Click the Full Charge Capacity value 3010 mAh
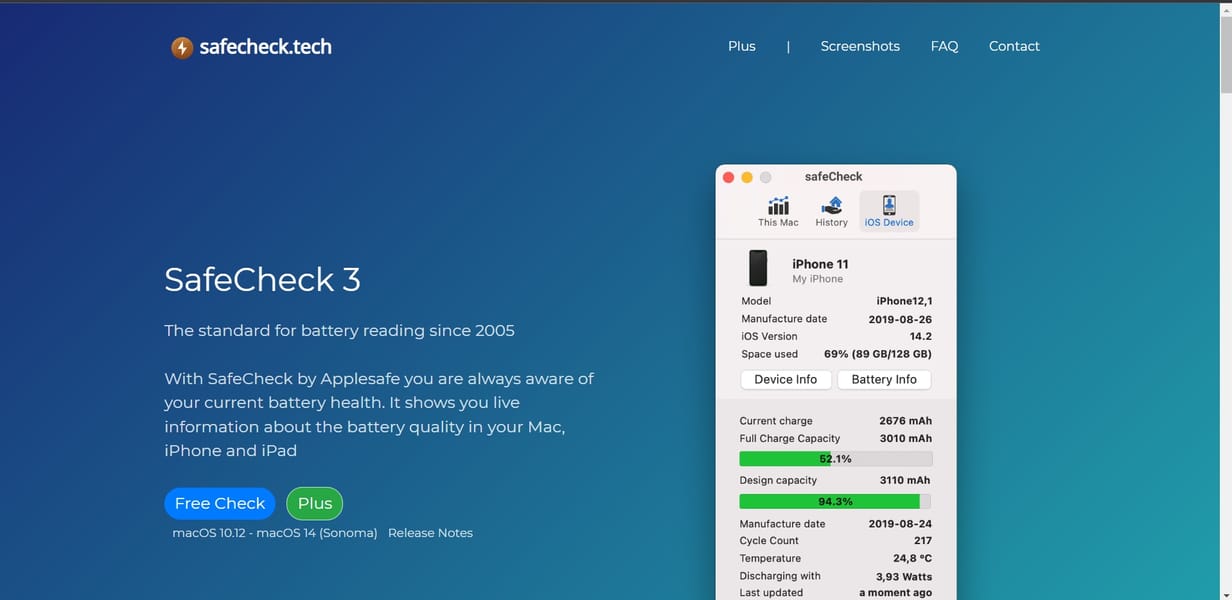 905,438
